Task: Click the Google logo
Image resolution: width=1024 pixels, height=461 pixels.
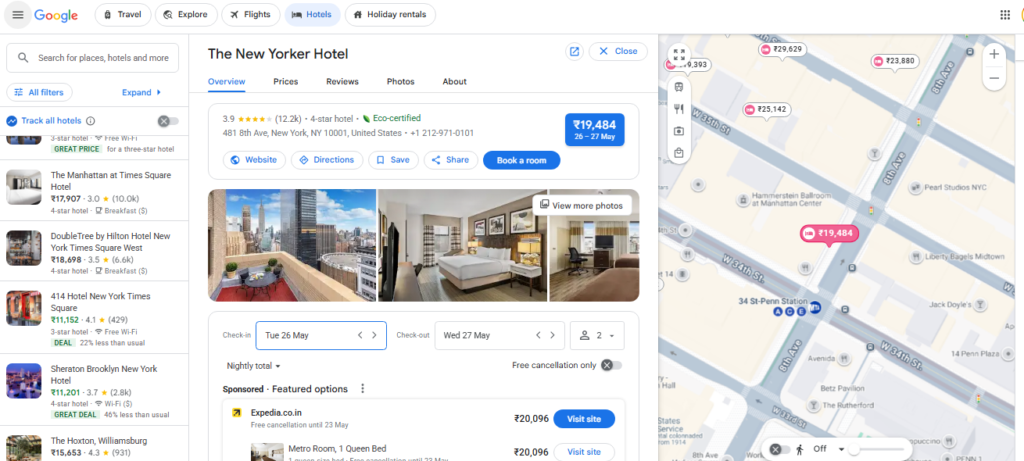Action: coord(56,15)
